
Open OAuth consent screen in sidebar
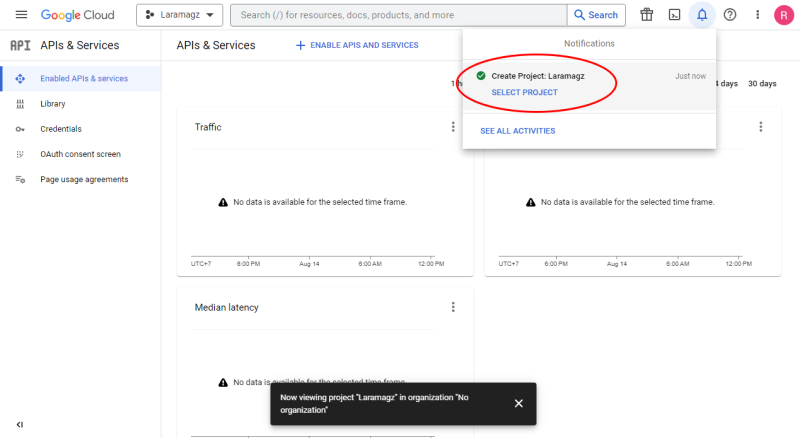pos(81,154)
